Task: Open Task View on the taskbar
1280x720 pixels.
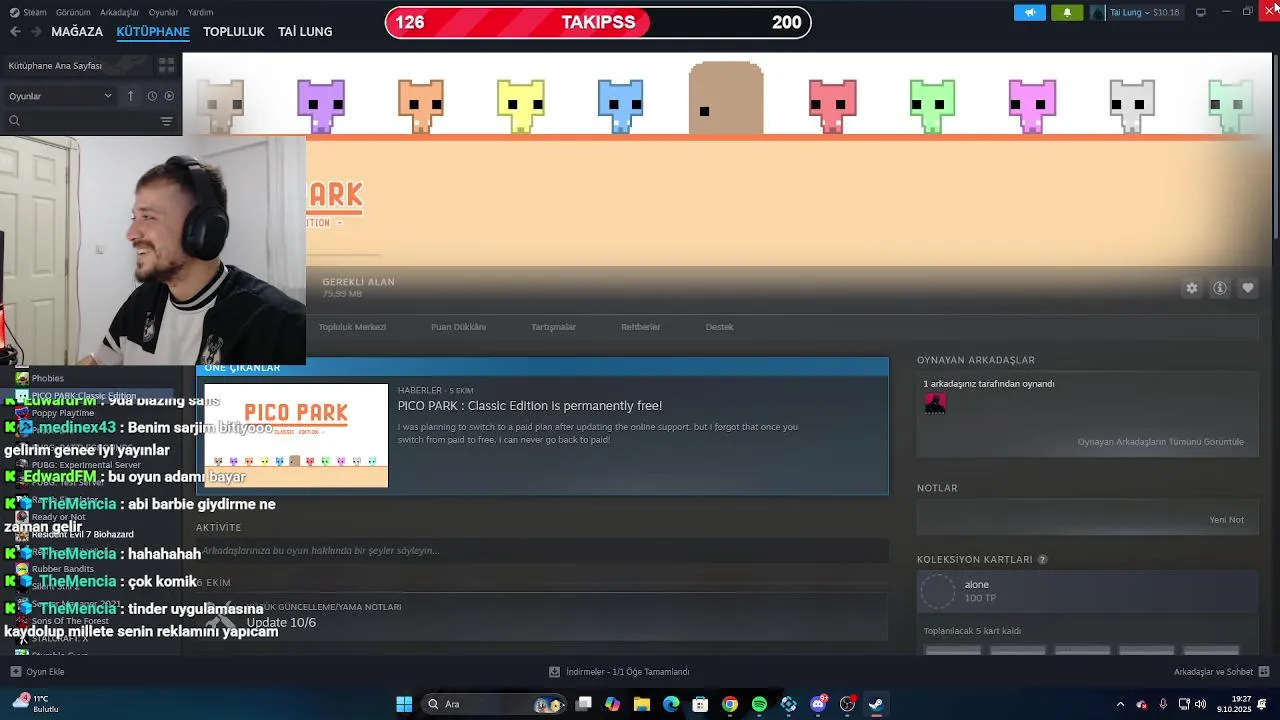Action: pyautogui.click(x=584, y=704)
